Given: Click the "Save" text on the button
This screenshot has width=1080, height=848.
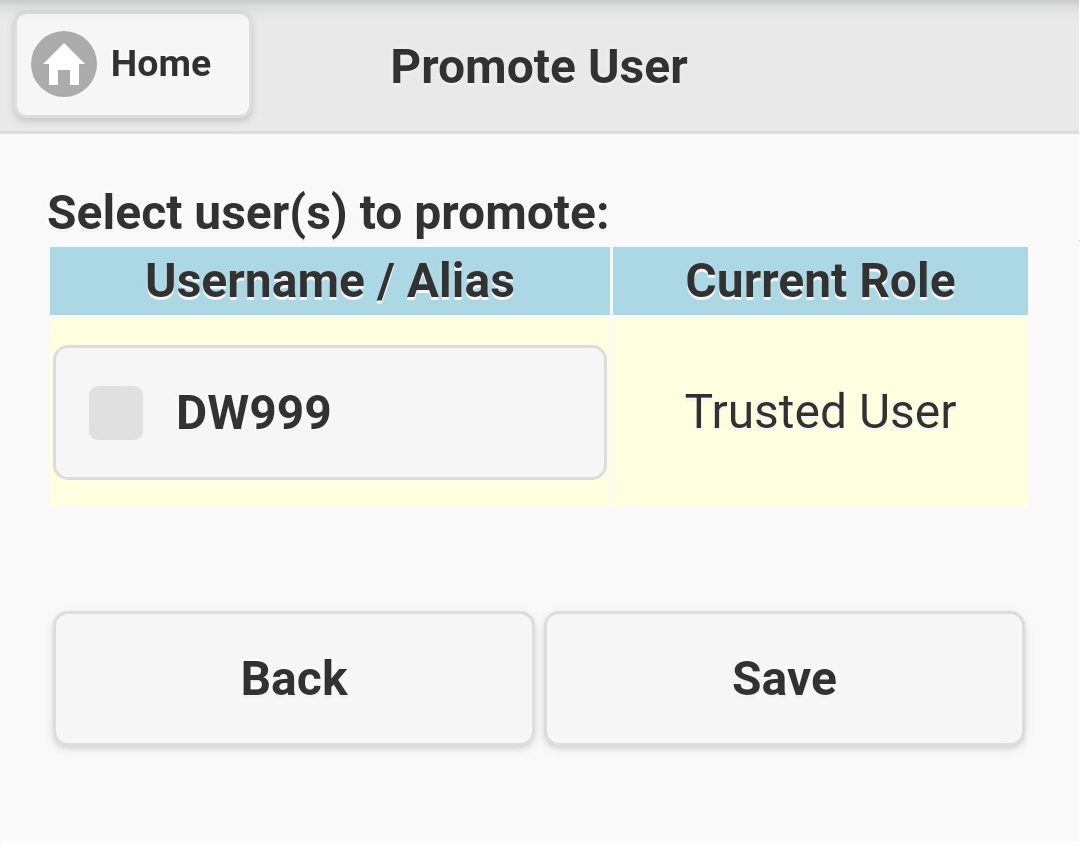Looking at the screenshot, I should click(x=784, y=679).
